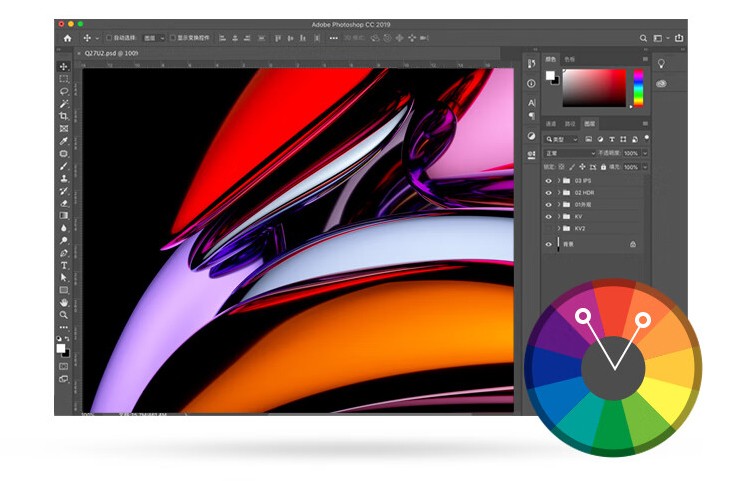Image resolution: width=750 pixels, height=481 pixels.
Task: Open the blending mode dropdown
Action: tap(570, 153)
